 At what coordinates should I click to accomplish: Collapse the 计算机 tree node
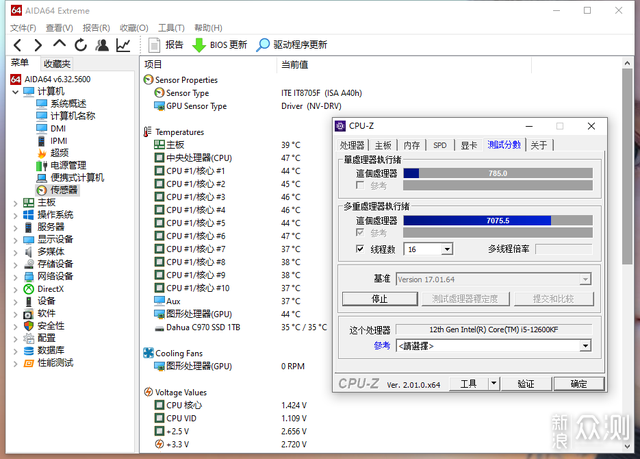click(16, 92)
